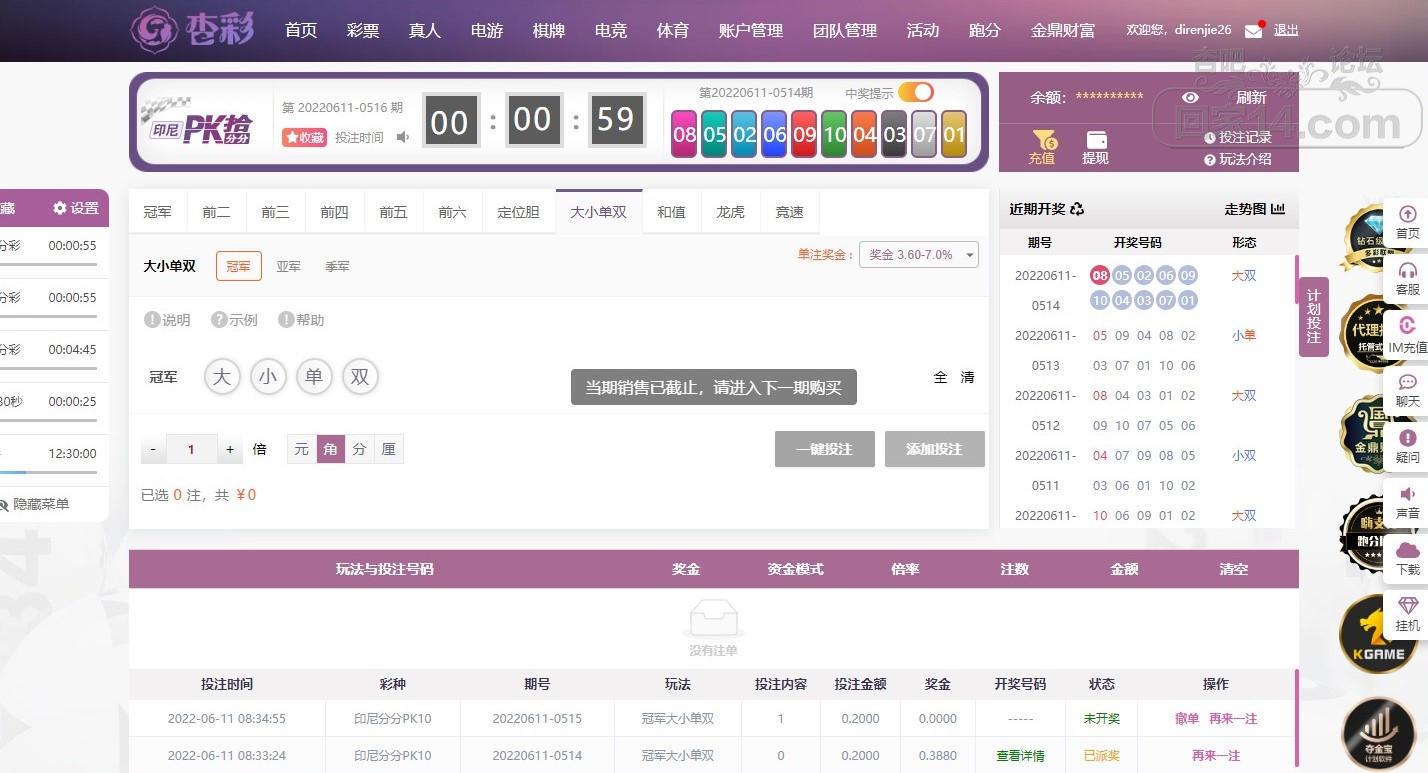This screenshot has height=773, width=1428.
Task: Click 声音 speaker in floating bar
Action: point(1407,502)
